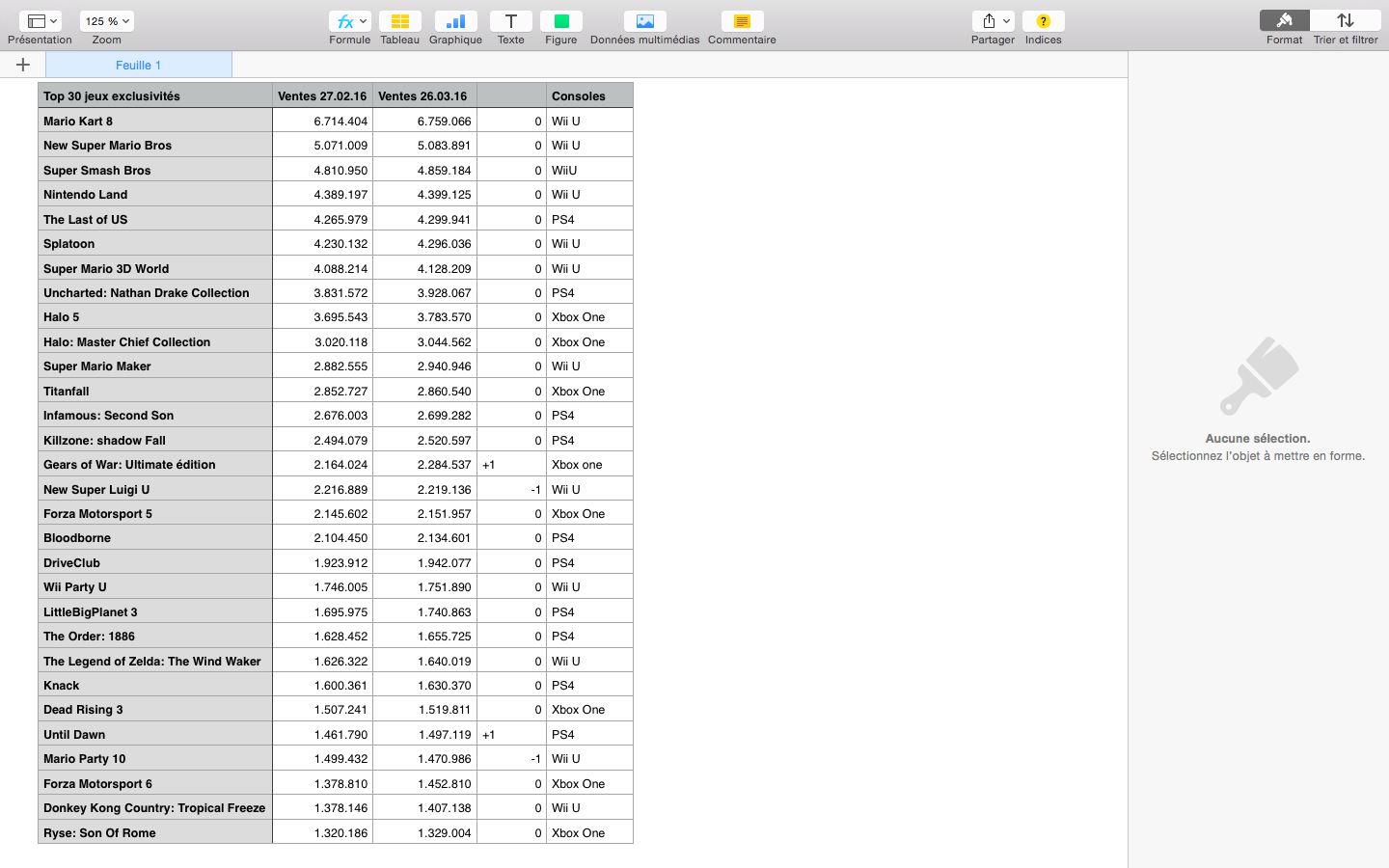Select Uncharted: Nathan Drake Collection cell
Viewport: 1389px width, 868px height.
tap(155, 292)
